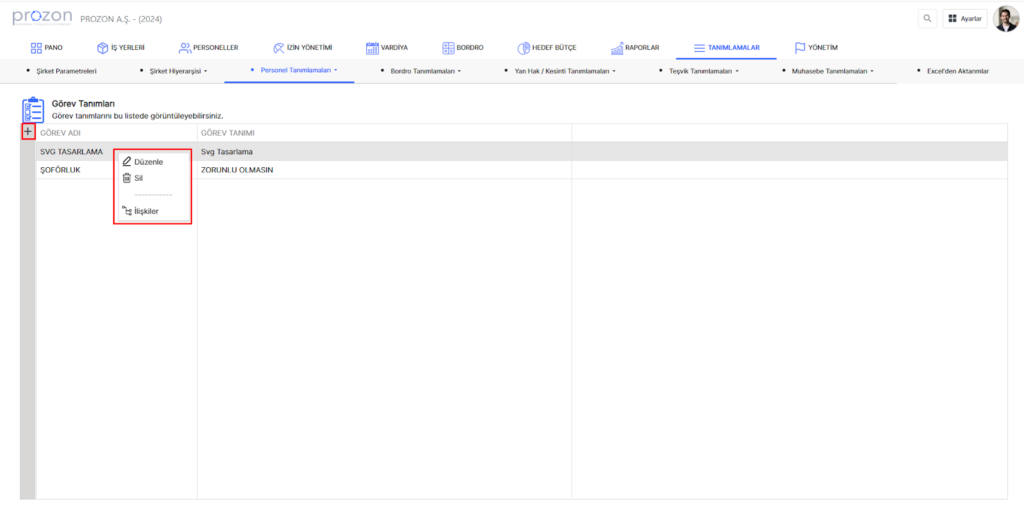The height and width of the screenshot is (506, 1024).
Task: Expand Yan Hak / Kesinti Tanımlamaları menu
Action: (564, 71)
